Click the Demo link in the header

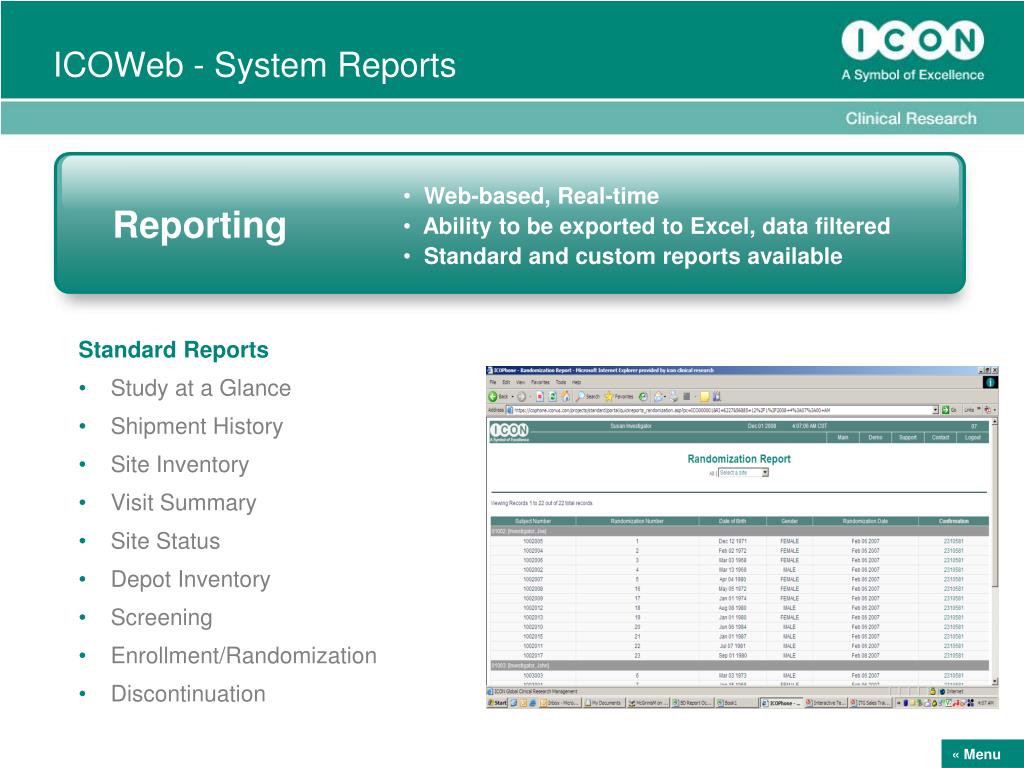[x=875, y=438]
